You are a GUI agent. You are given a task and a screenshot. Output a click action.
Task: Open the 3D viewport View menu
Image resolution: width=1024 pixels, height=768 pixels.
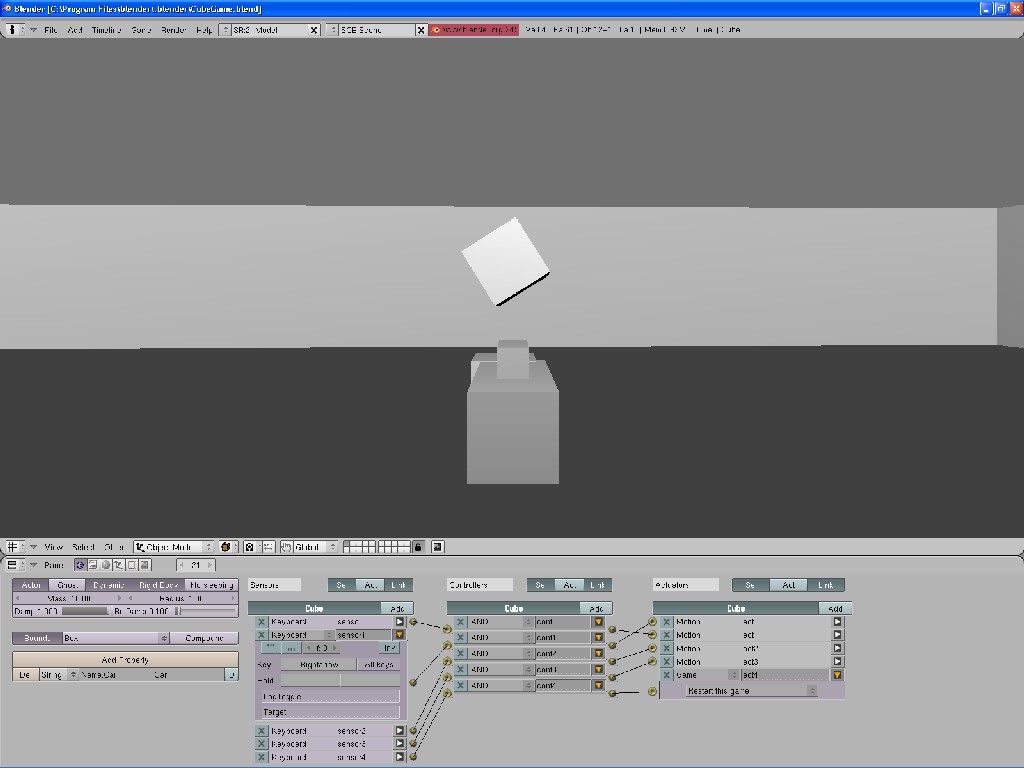[x=53, y=547]
